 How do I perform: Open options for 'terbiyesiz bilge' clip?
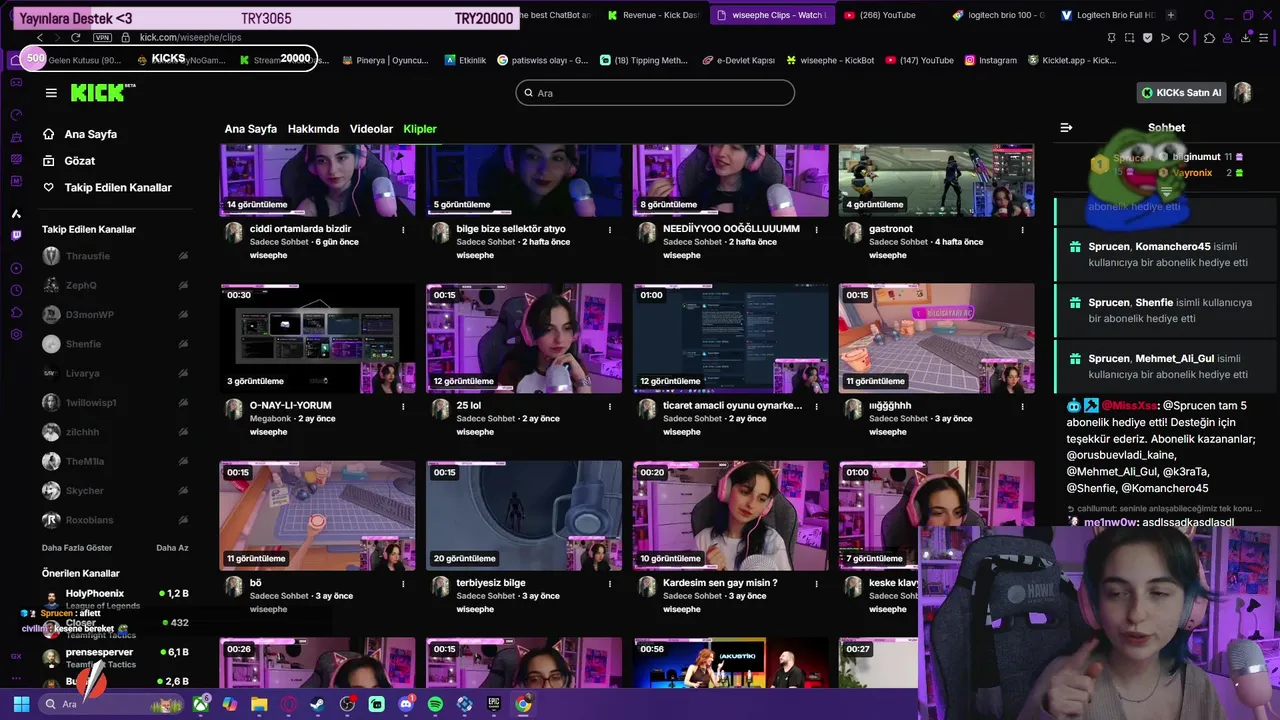pos(609,583)
